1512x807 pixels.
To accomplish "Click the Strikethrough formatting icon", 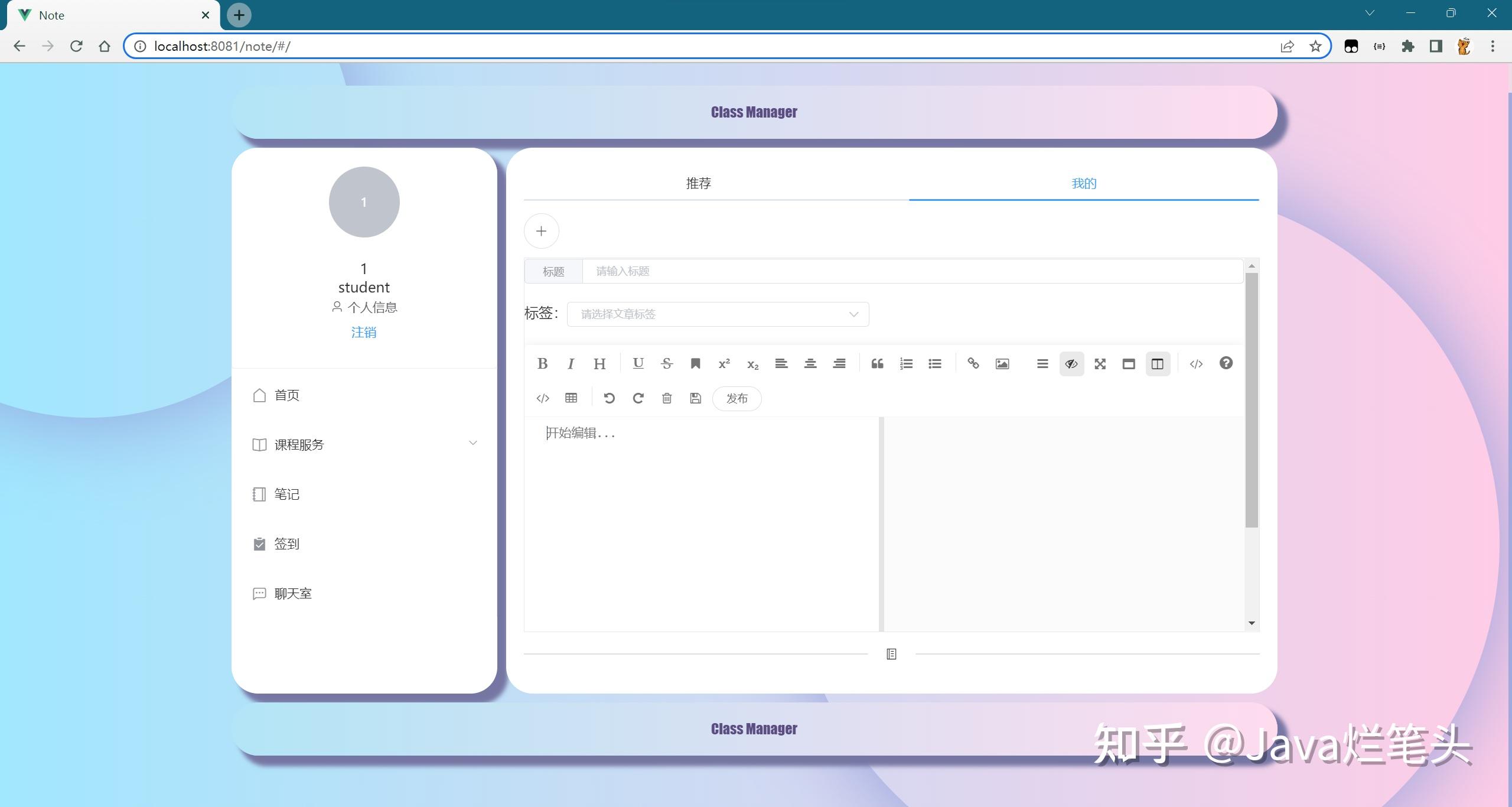I will (x=666, y=363).
